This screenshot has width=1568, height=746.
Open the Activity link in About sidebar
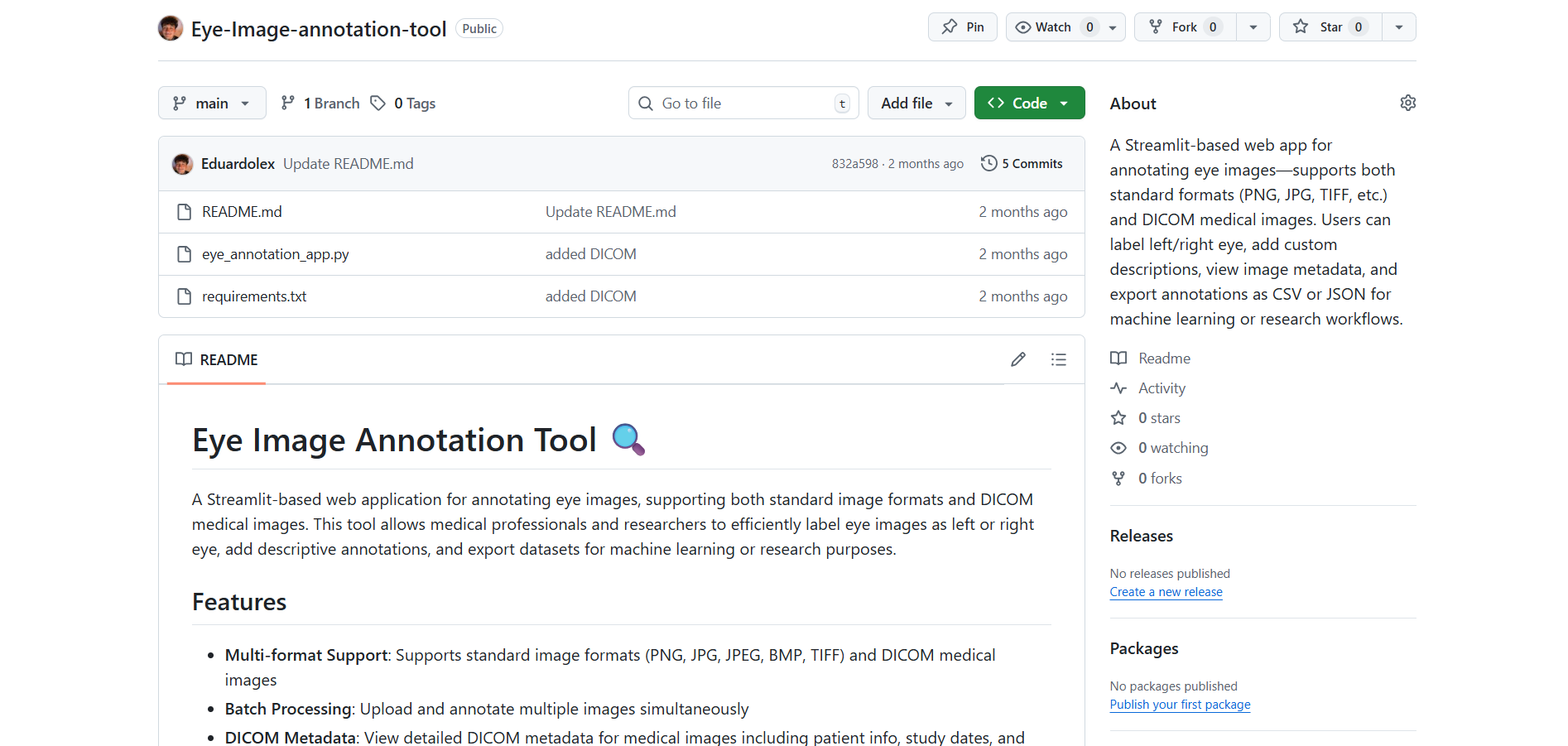(1162, 388)
